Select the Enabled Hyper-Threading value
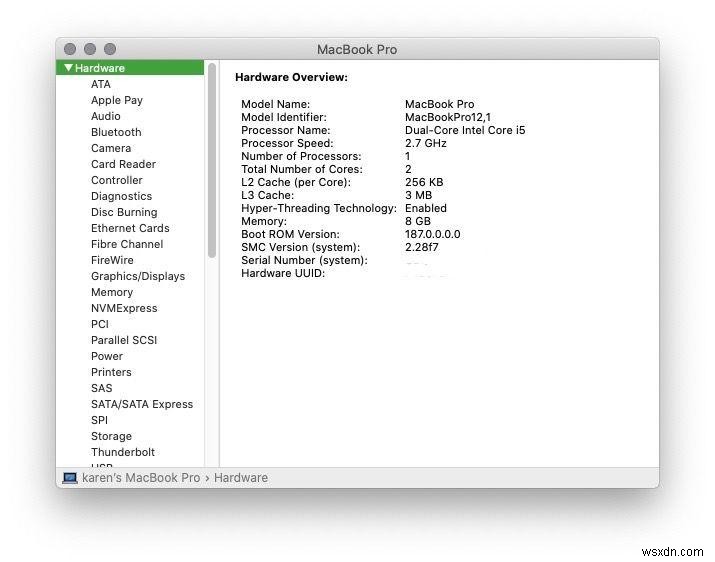The width and height of the screenshot is (715, 562). [x=426, y=208]
